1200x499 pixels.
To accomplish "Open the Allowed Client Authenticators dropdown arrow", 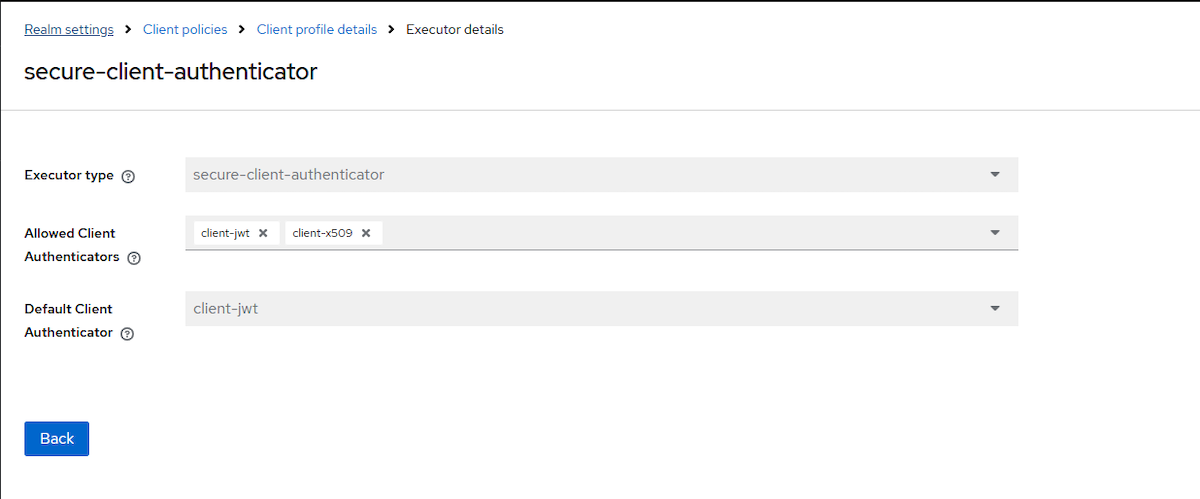I will 995,232.
